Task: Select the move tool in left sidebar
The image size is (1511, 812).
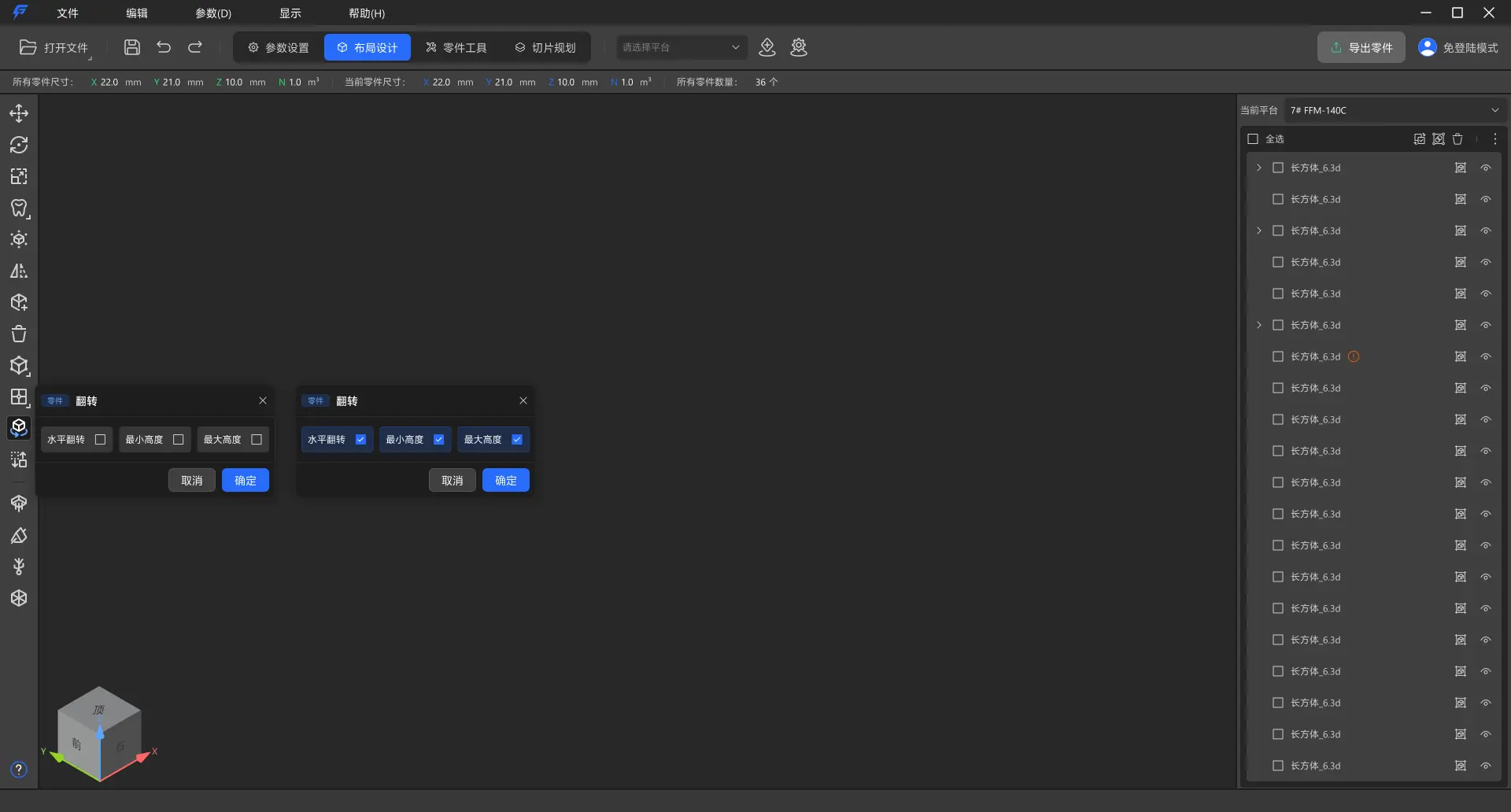Action: tap(19, 113)
